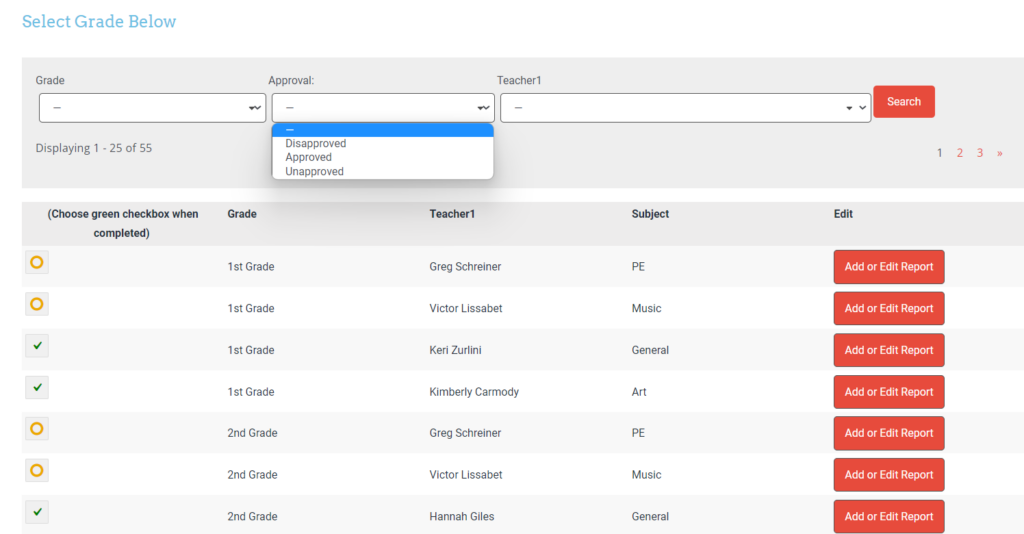
Task: Open the Grade dropdown
Action: pyautogui.click(x=152, y=108)
